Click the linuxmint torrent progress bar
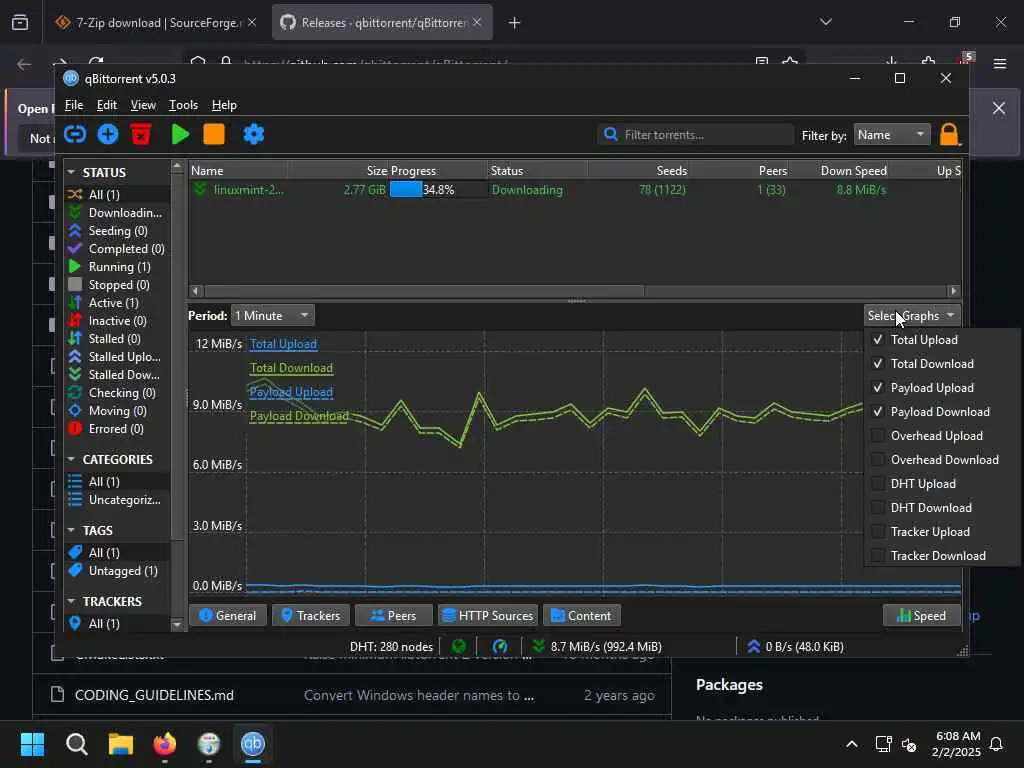 (x=438, y=190)
